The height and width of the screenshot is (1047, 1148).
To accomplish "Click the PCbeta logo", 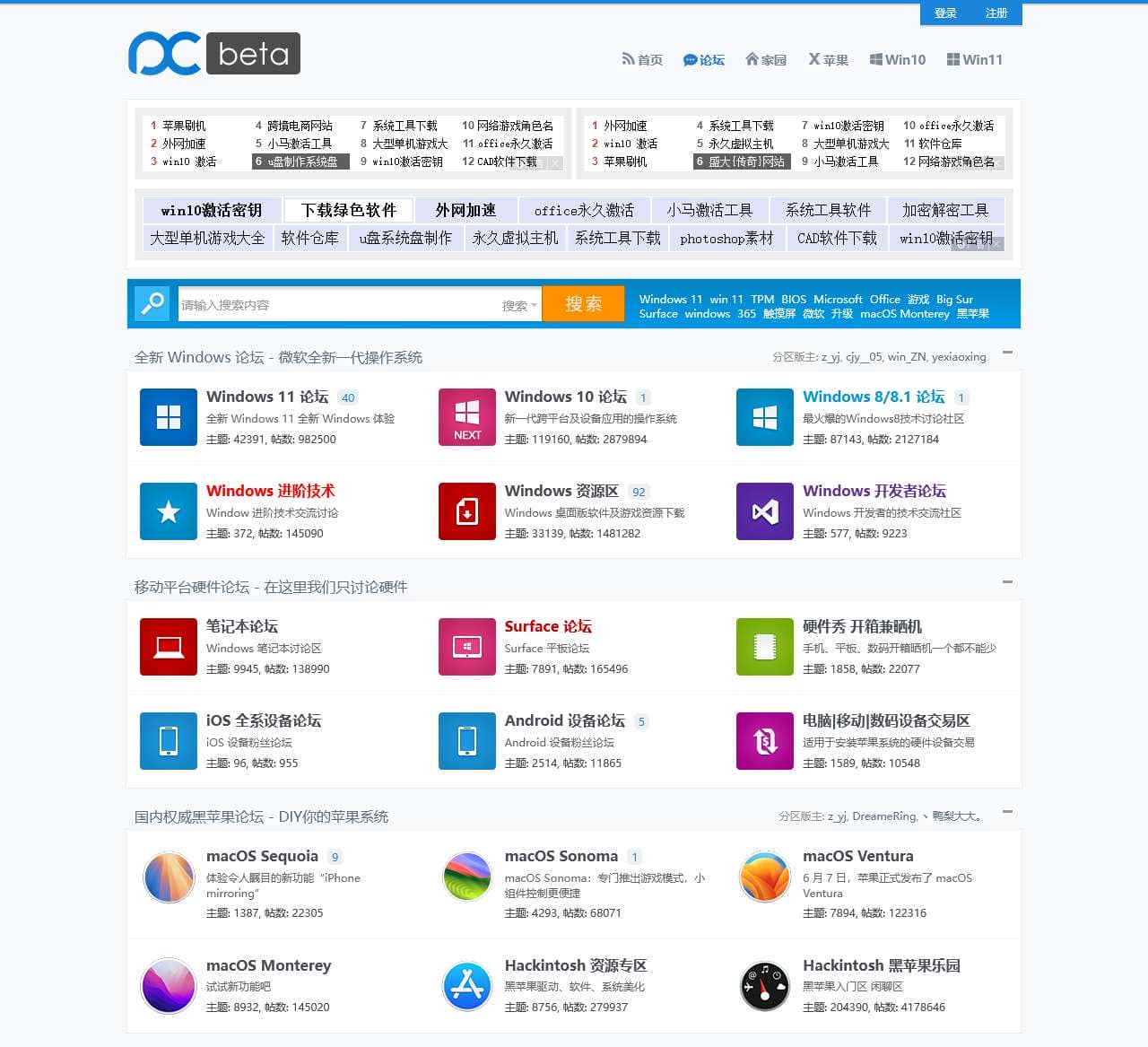I will coord(214,54).
